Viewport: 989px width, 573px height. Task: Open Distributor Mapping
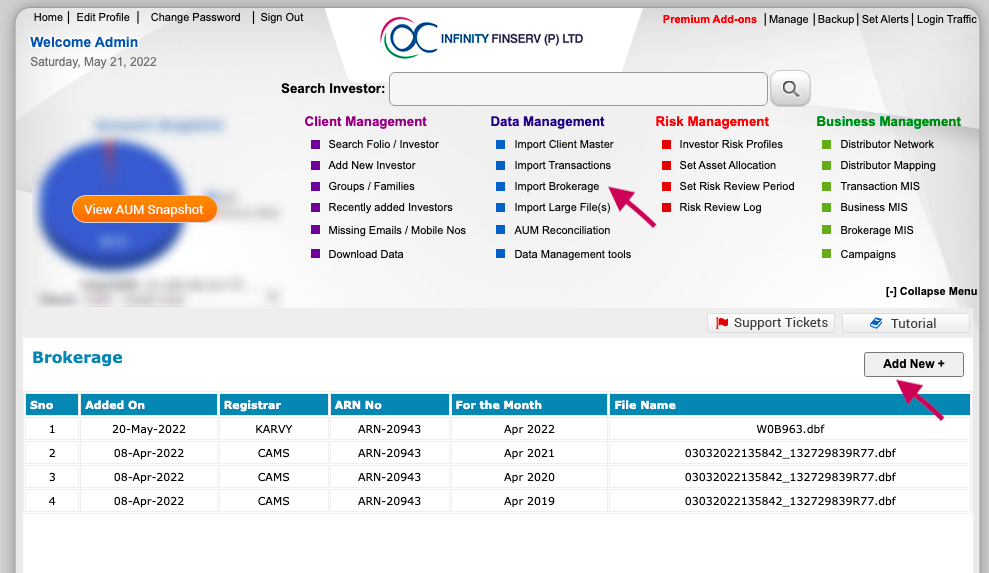(x=887, y=165)
